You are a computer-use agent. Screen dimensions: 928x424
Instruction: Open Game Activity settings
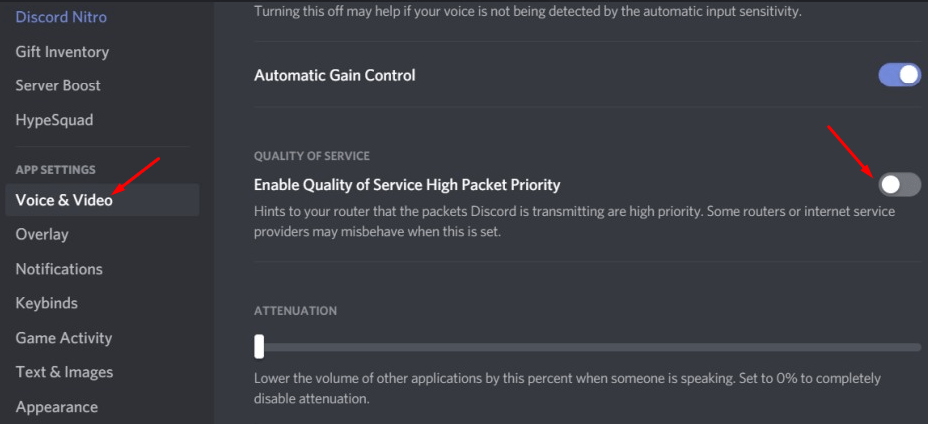[x=63, y=338]
